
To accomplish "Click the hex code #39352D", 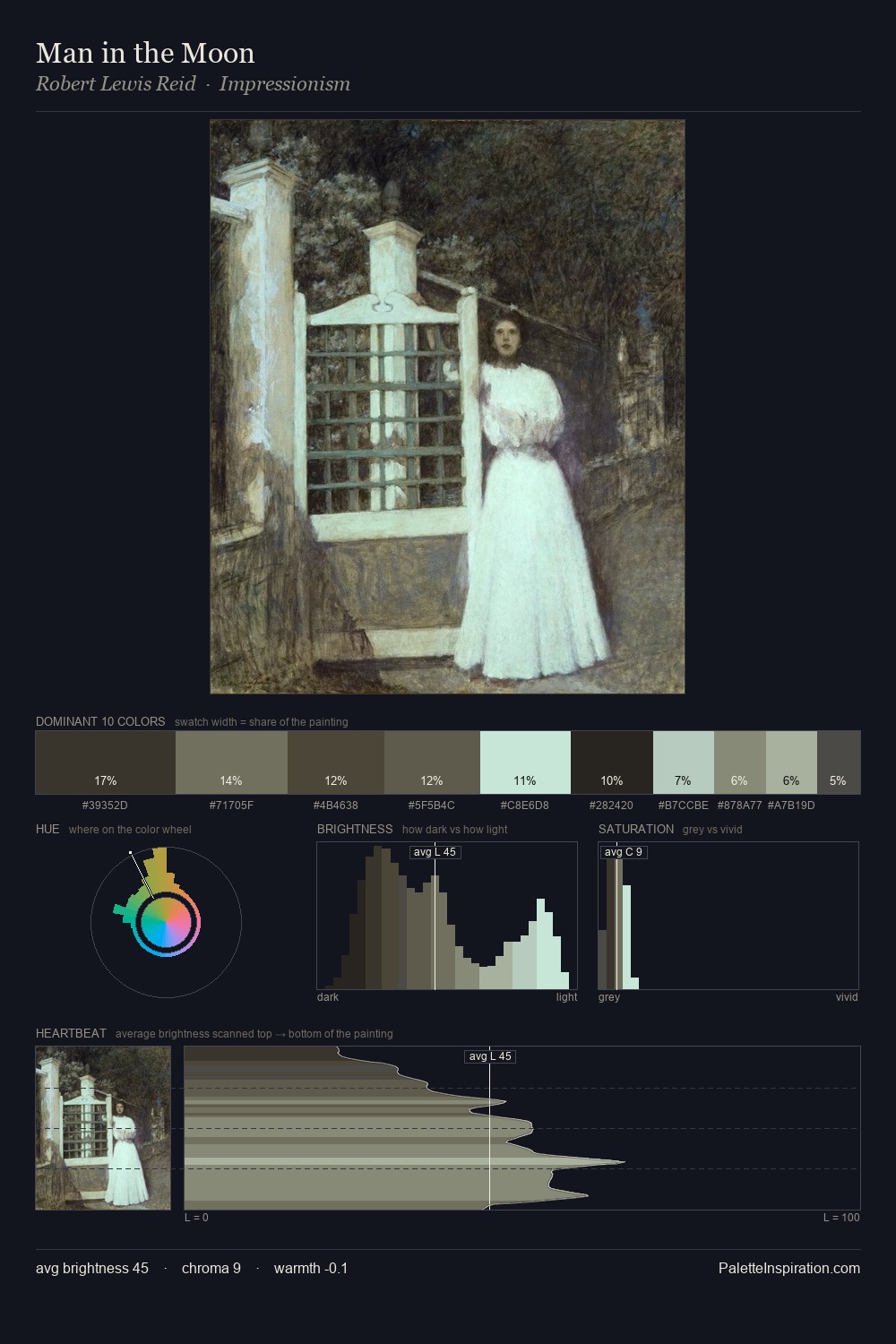I will [105, 806].
